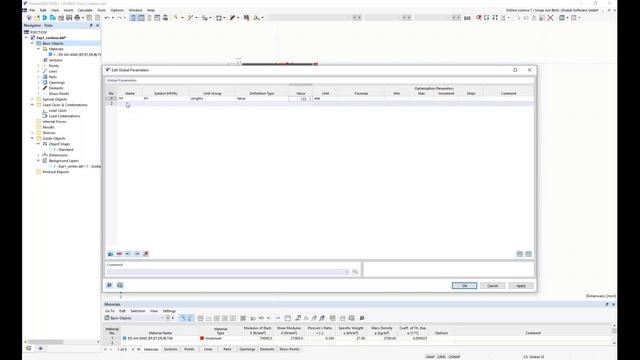Collapse the Background Layers node
Screen dimensions: 640x360
(x=38, y=161)
